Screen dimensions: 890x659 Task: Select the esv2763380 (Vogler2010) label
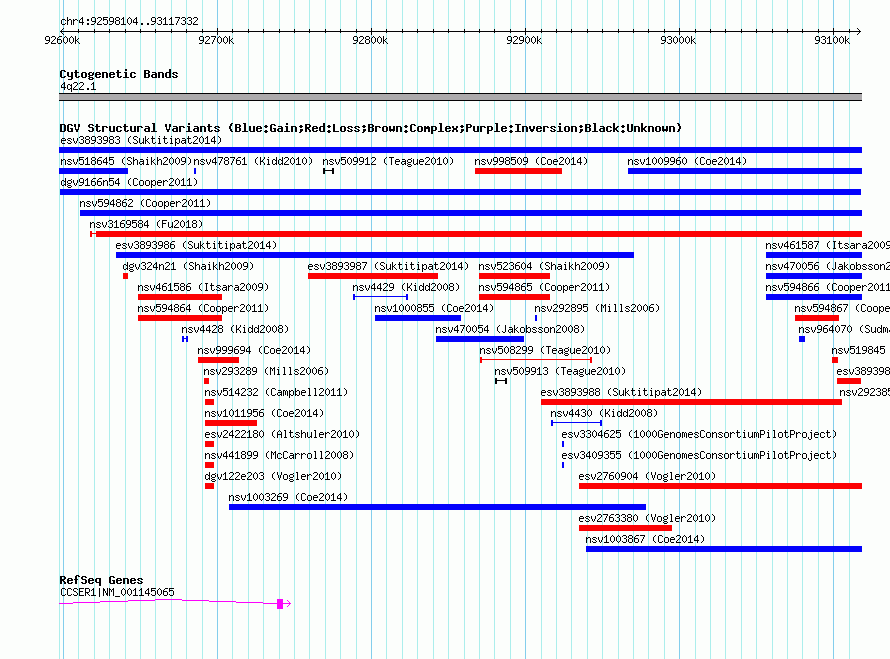[x=647, y=518]
